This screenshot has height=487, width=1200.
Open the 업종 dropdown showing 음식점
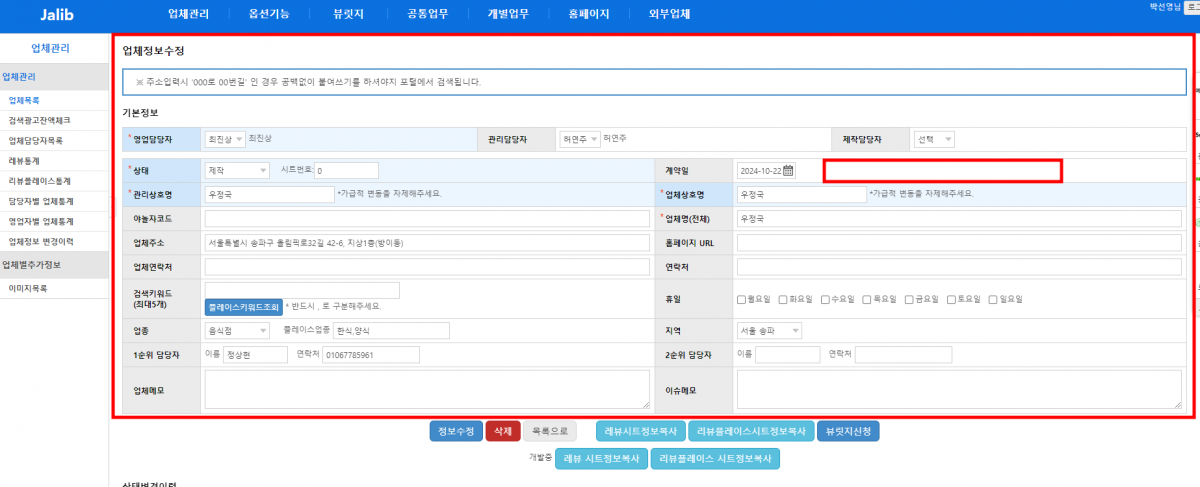(236, 331)
